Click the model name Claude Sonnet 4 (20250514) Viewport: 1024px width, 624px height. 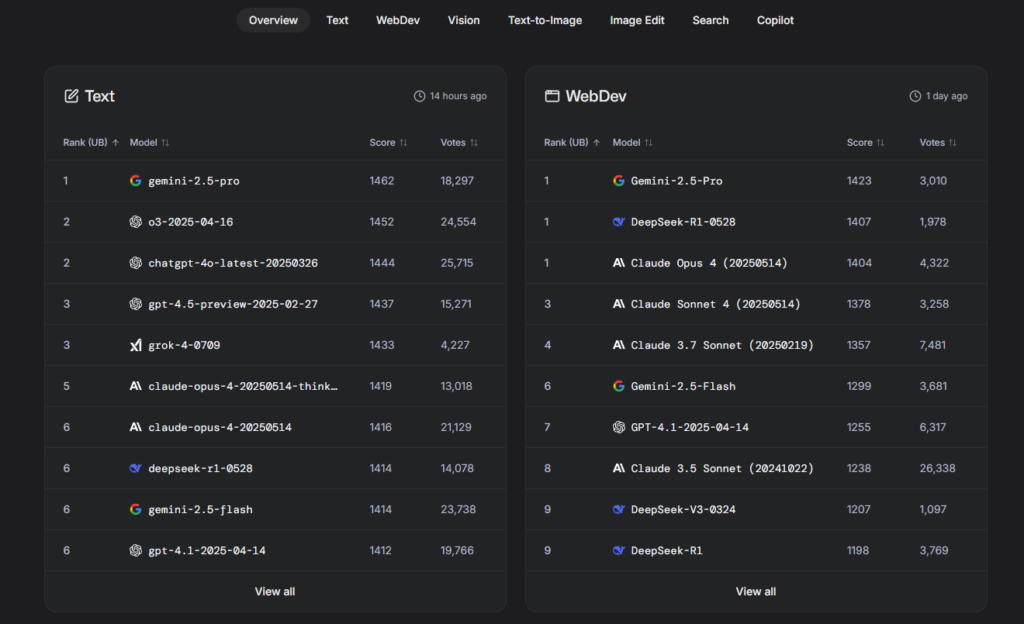click(x=716, y=304)
